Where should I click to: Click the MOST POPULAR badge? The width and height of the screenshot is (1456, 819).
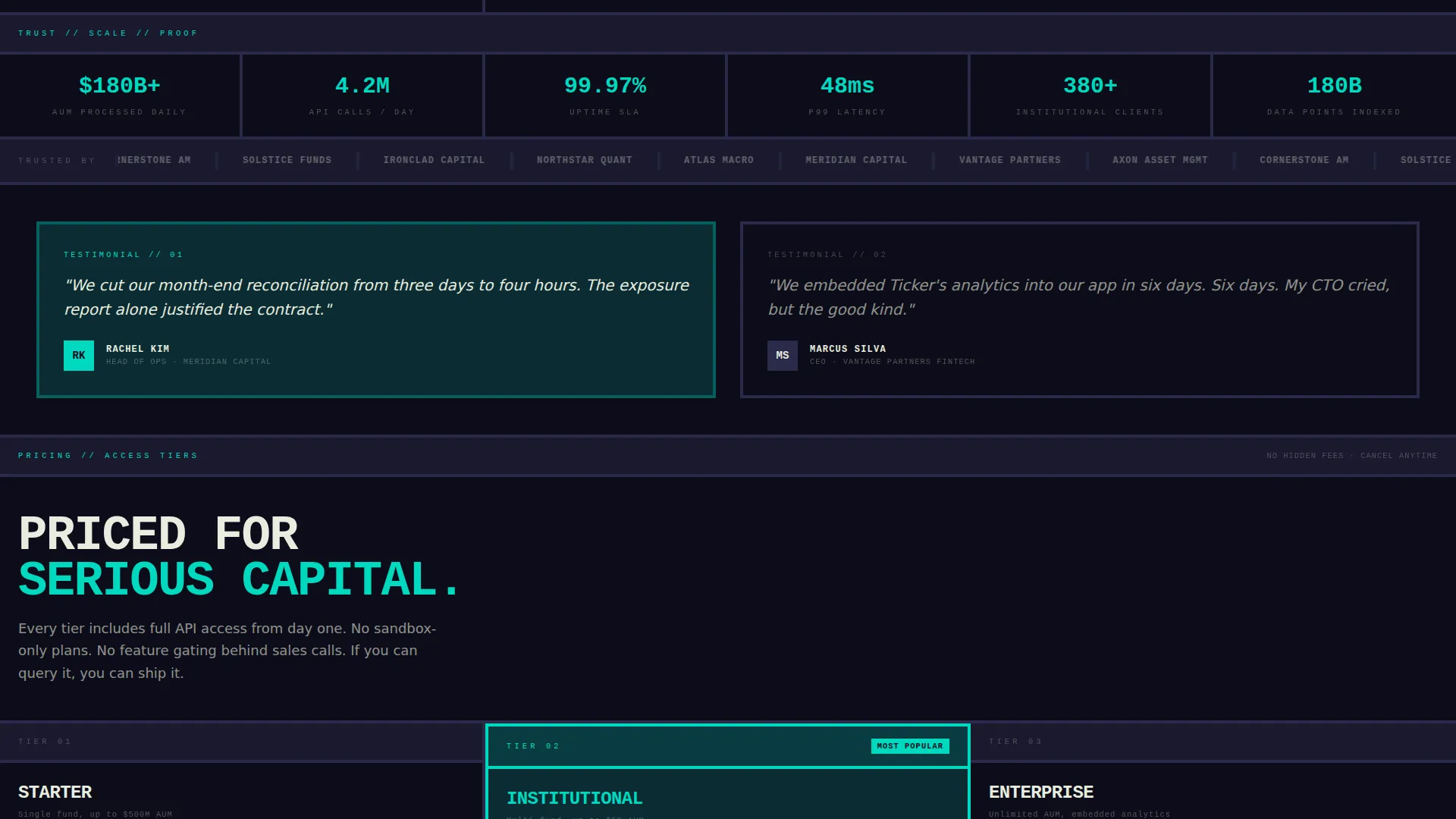910,746
